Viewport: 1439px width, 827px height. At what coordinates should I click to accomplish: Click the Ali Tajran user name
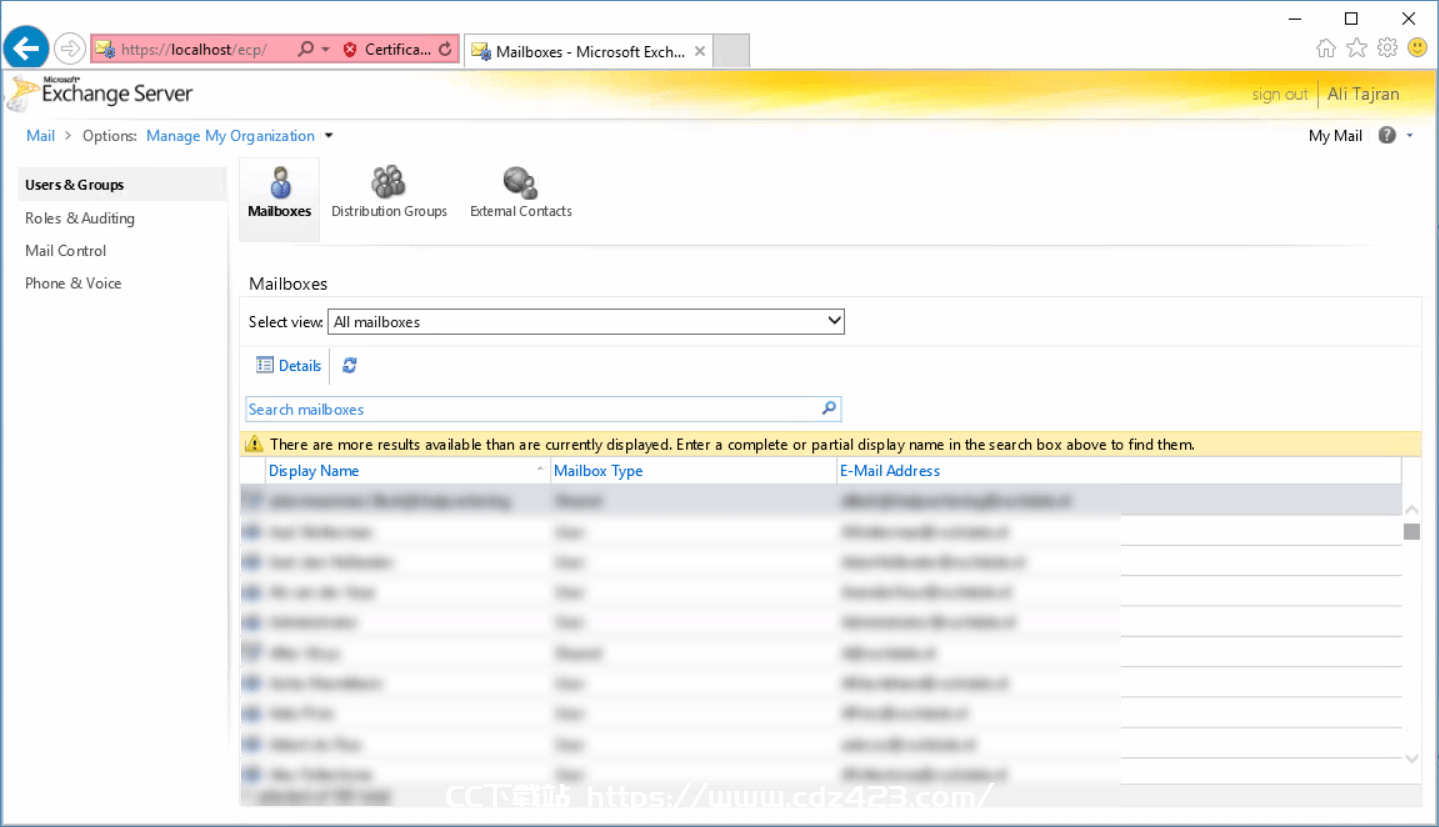coord(1363,94)
